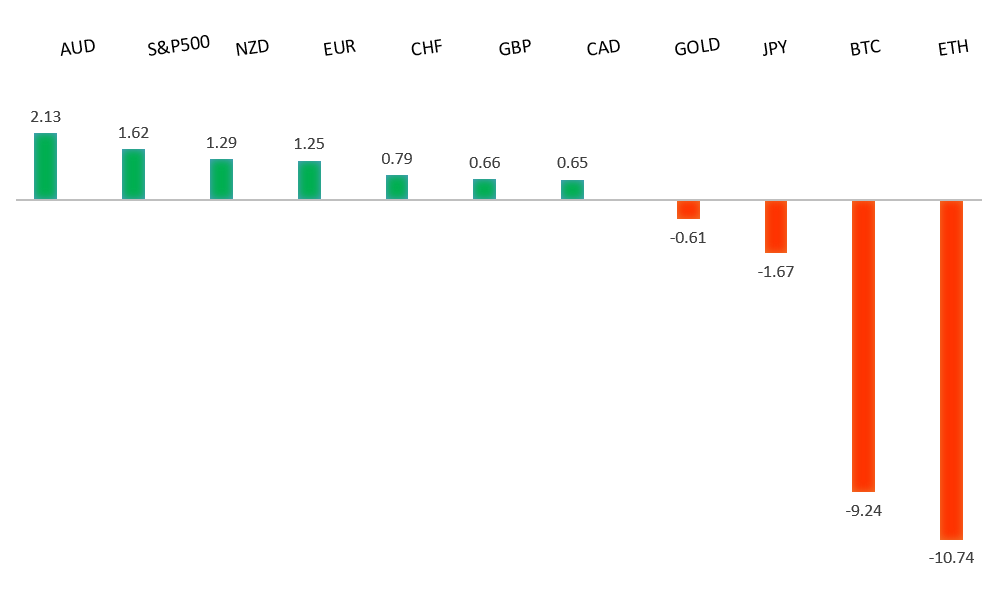Viewport: 1001px width, 602px height.
Task: Click the GBP bar
Action: coord(484,189)
